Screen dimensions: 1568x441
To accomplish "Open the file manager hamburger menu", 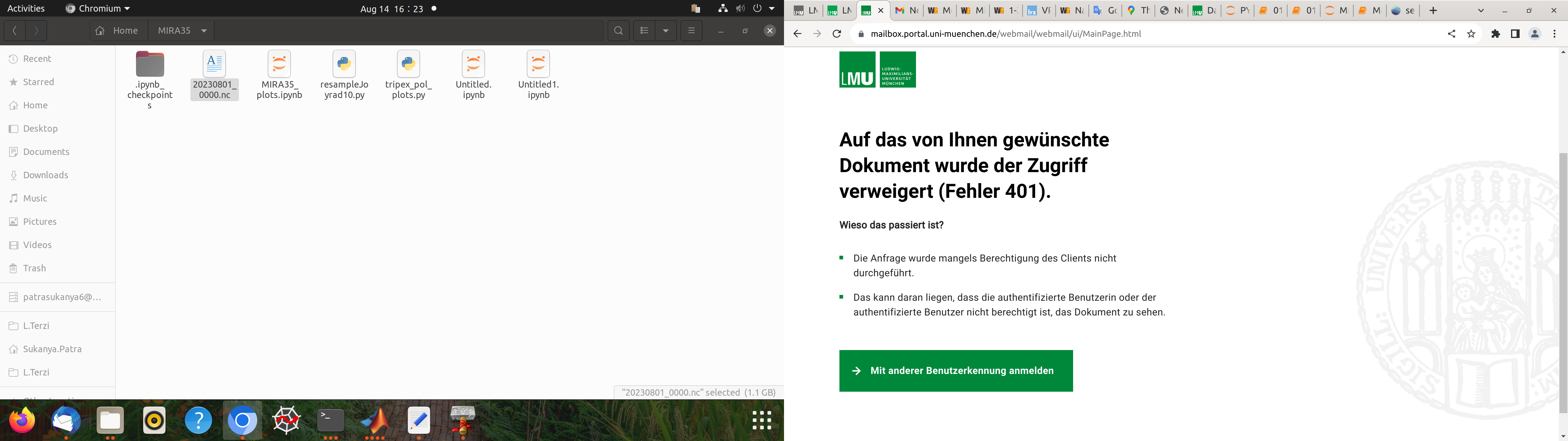I will click(692, 30).
